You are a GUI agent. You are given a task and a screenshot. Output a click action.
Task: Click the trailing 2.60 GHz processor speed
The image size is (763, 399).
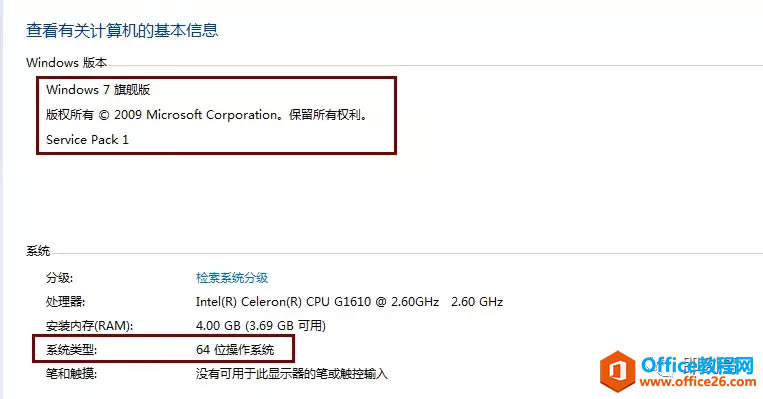pos(477,302)
